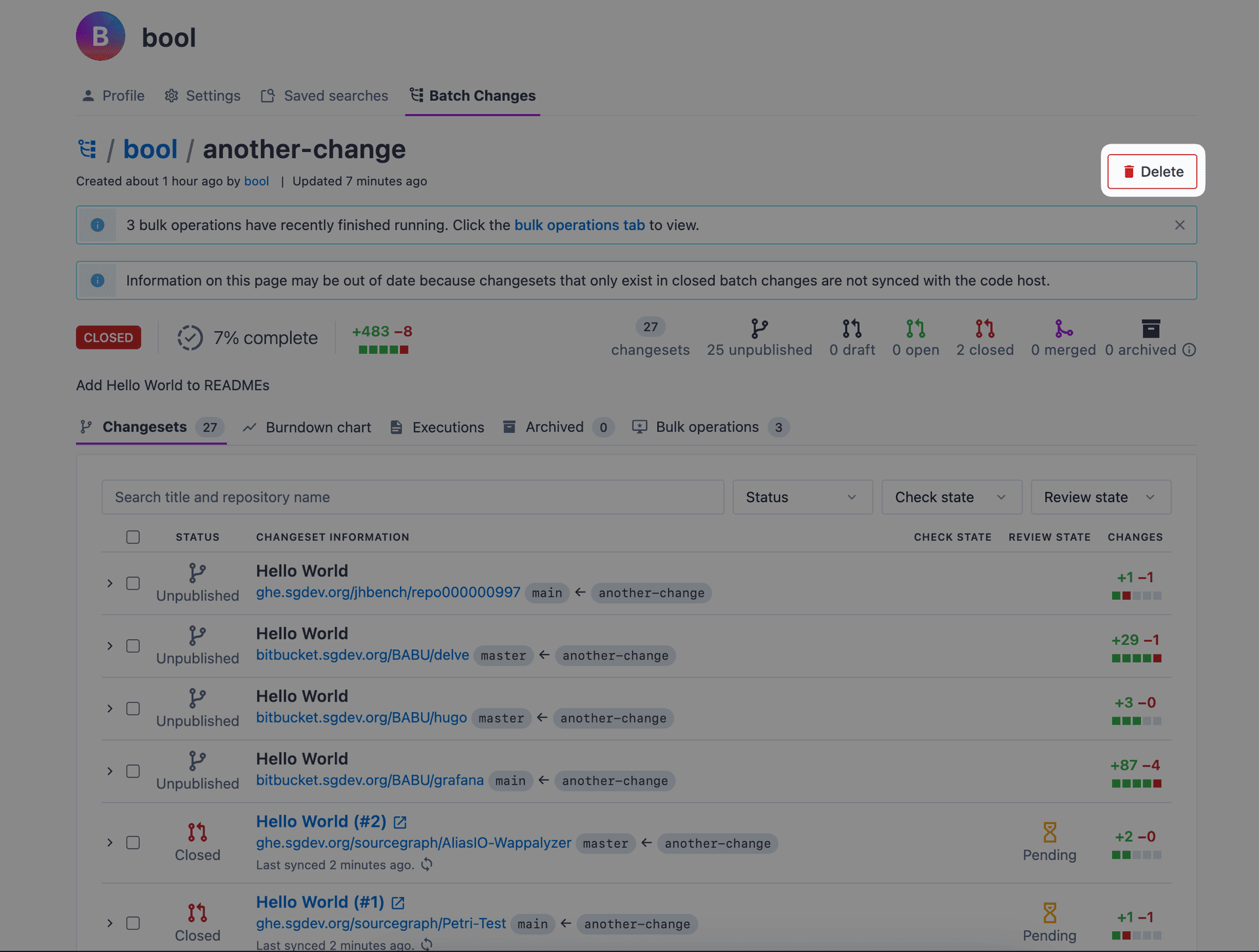Open the bitbucket.sgdev.org/BABU/grafana link

[x=370, y=780]
